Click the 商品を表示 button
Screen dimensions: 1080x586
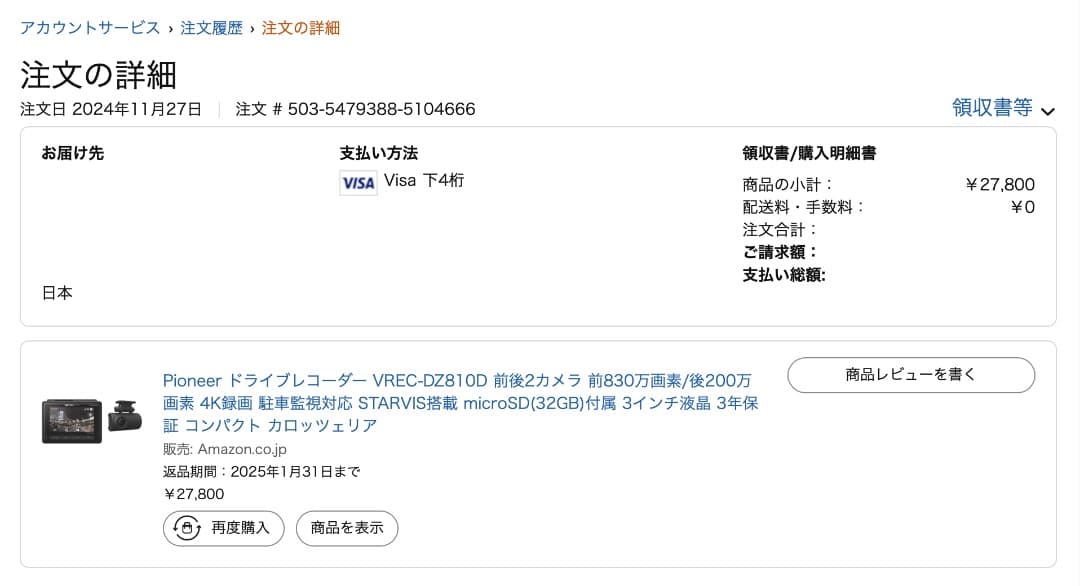[346, 528]
